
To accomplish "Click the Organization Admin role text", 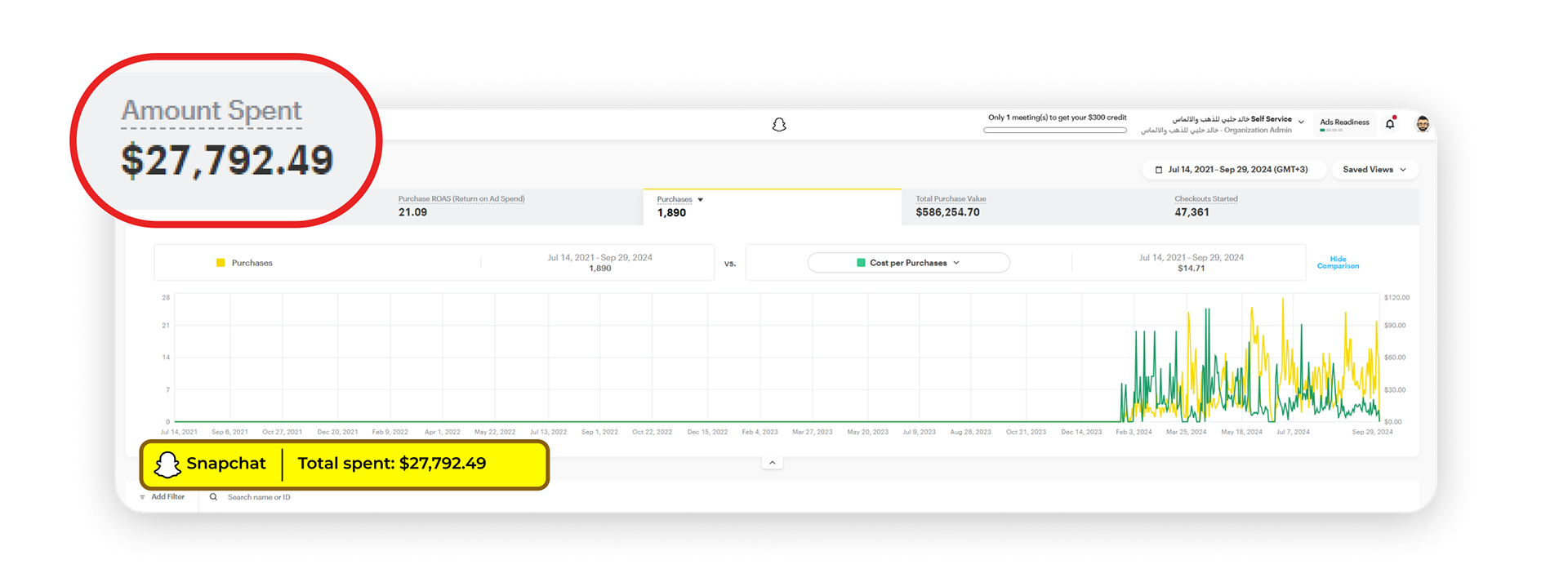I will (1258, 131).
